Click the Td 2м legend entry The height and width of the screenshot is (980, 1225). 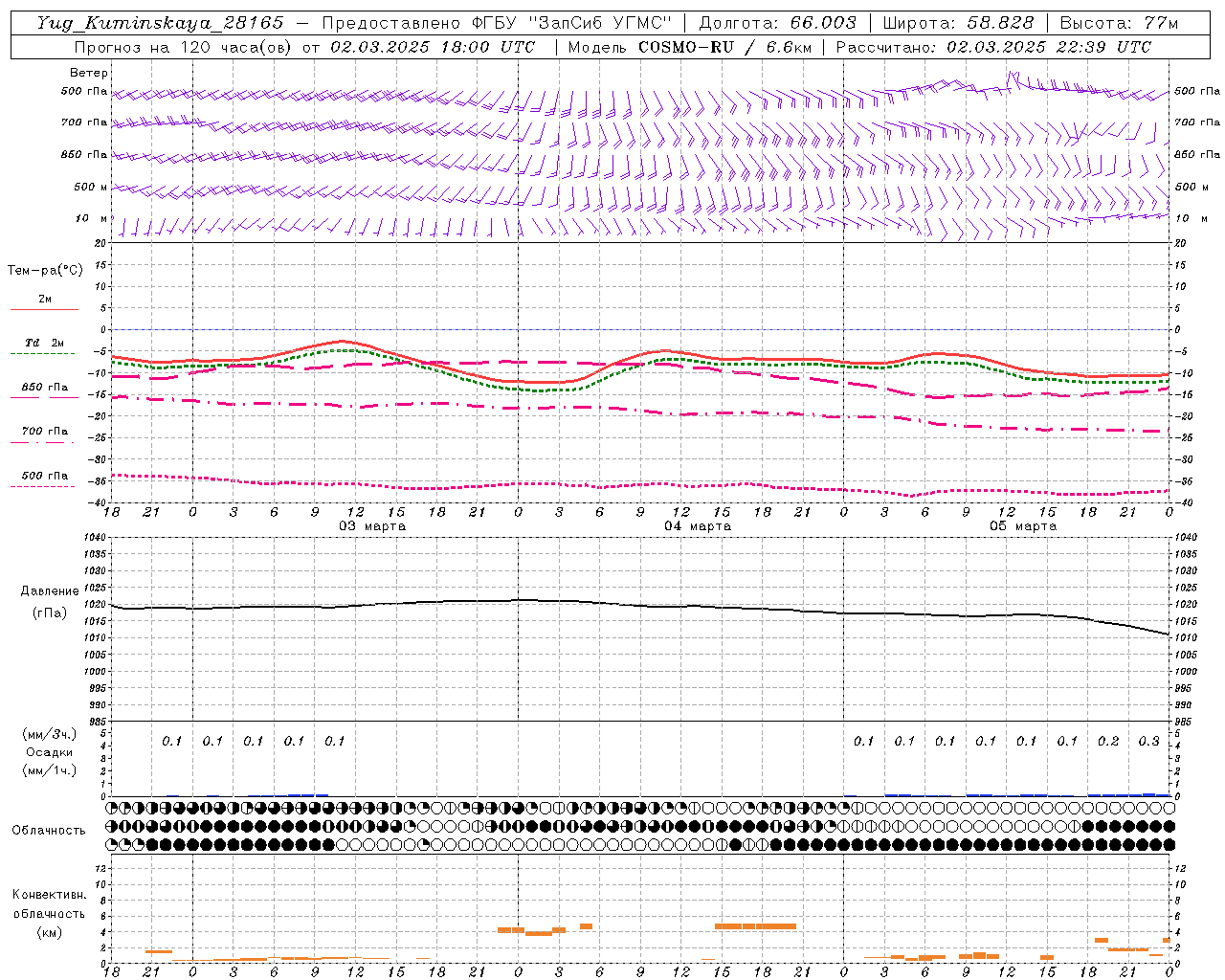coord(45,343)
